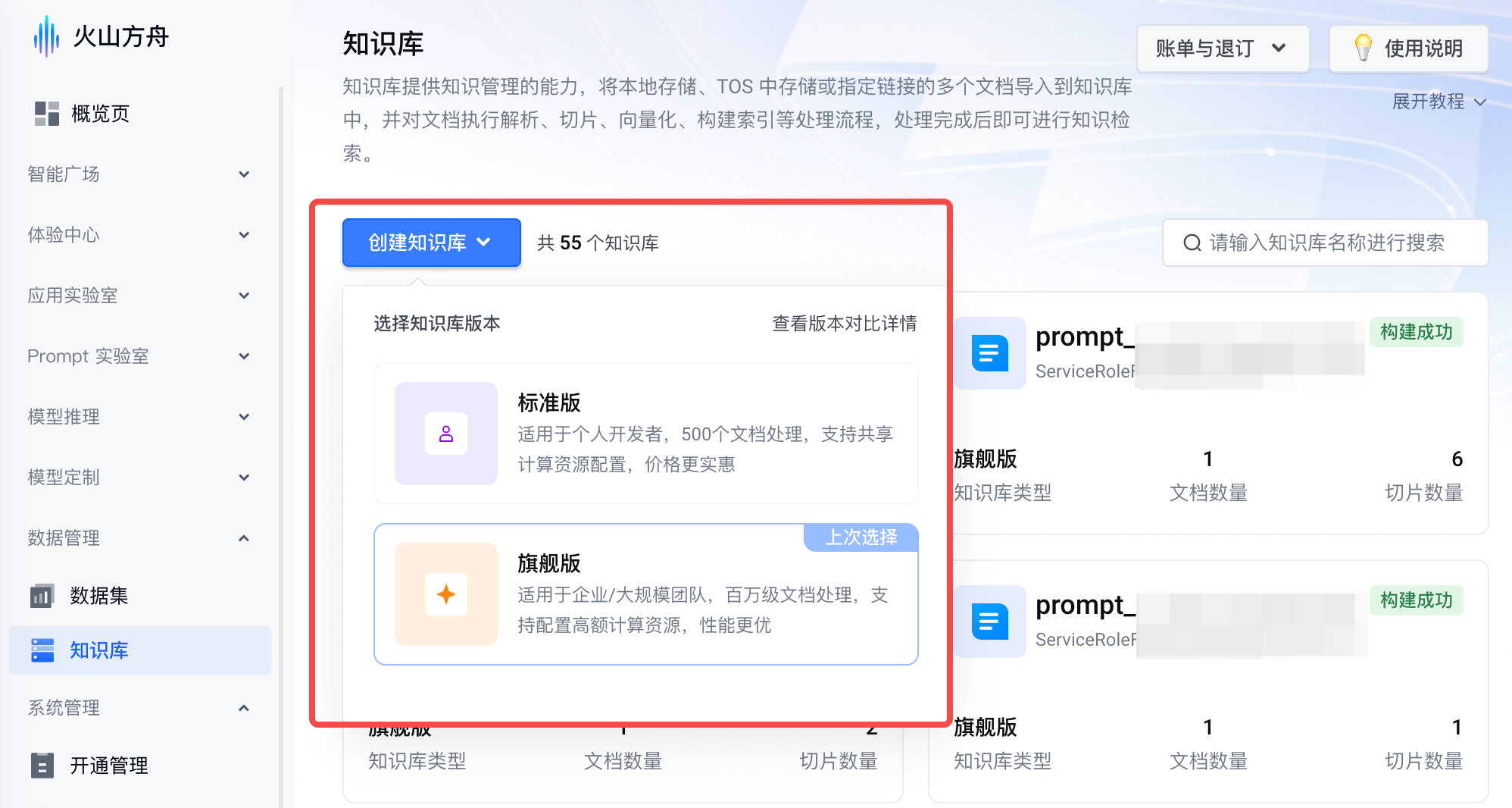
Task: Expand the 体验中心 sidebar section
Action: point(244,235)
